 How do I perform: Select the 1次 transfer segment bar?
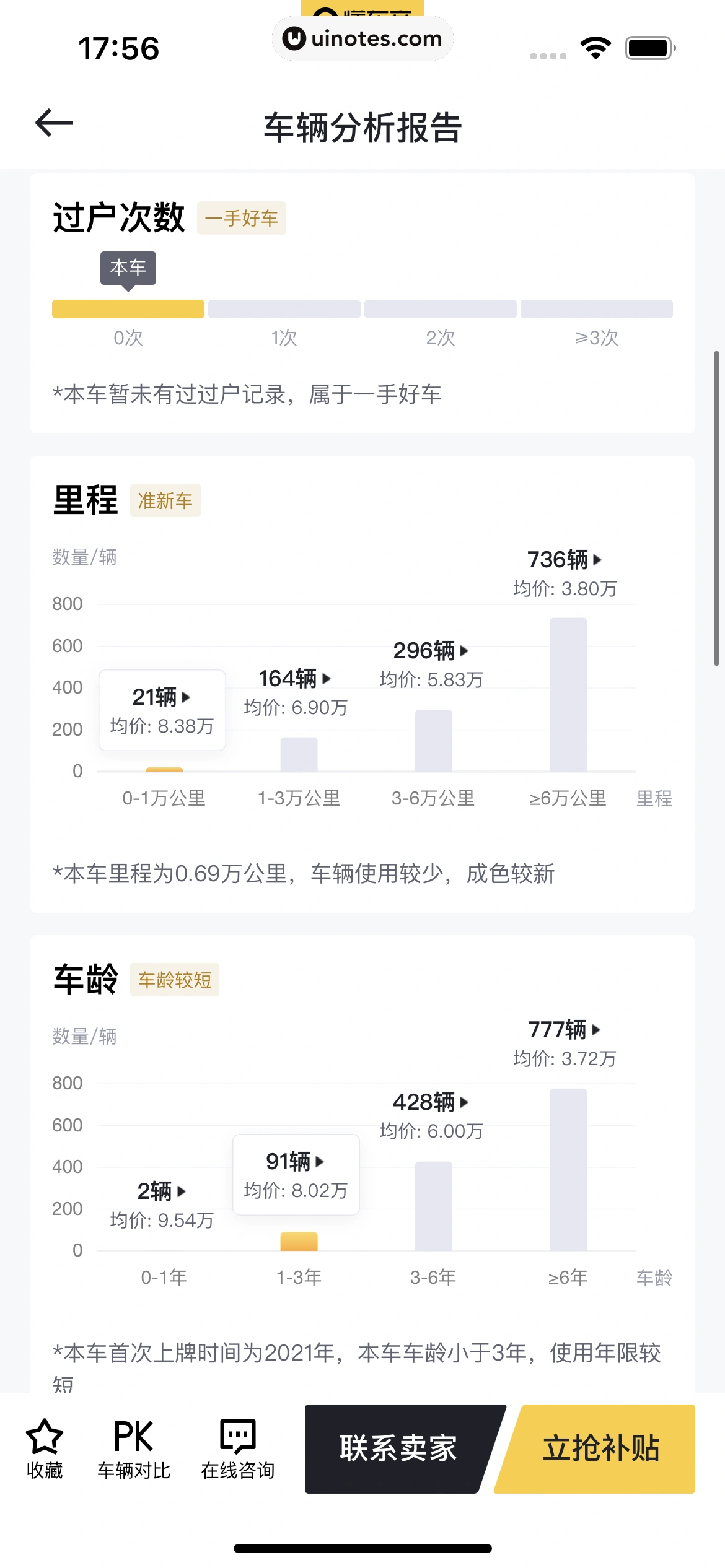(284, 309)
